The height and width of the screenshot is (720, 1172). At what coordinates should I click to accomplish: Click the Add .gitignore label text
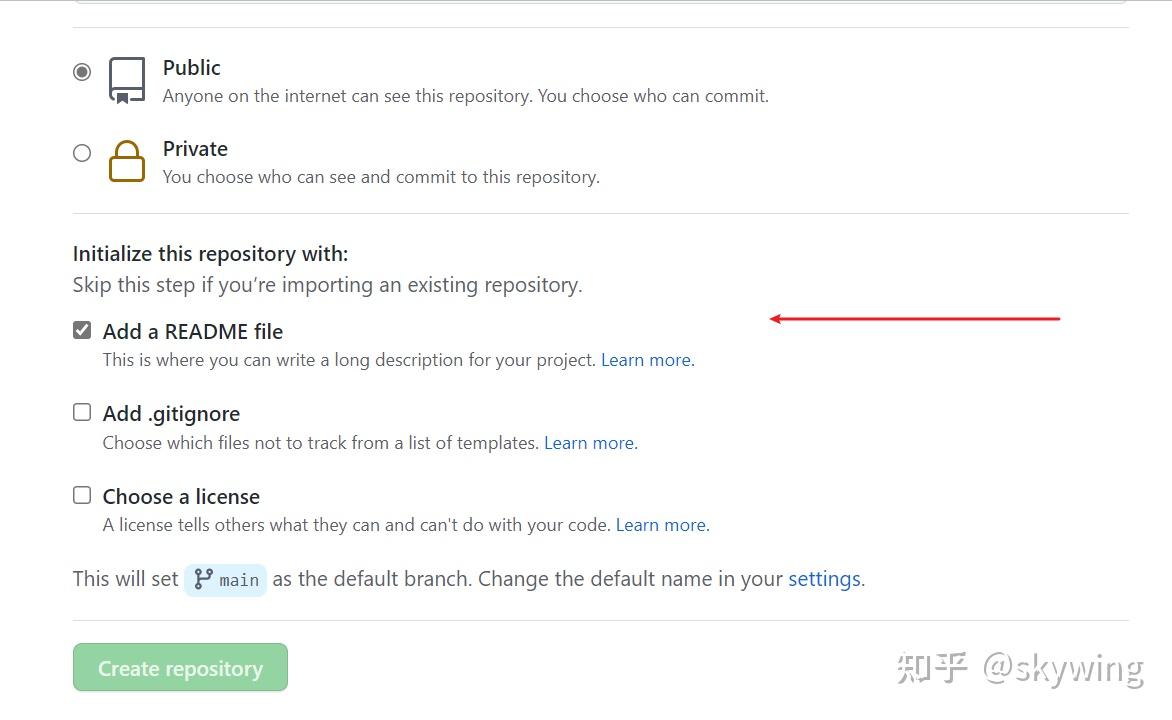[x=171, y=414]
